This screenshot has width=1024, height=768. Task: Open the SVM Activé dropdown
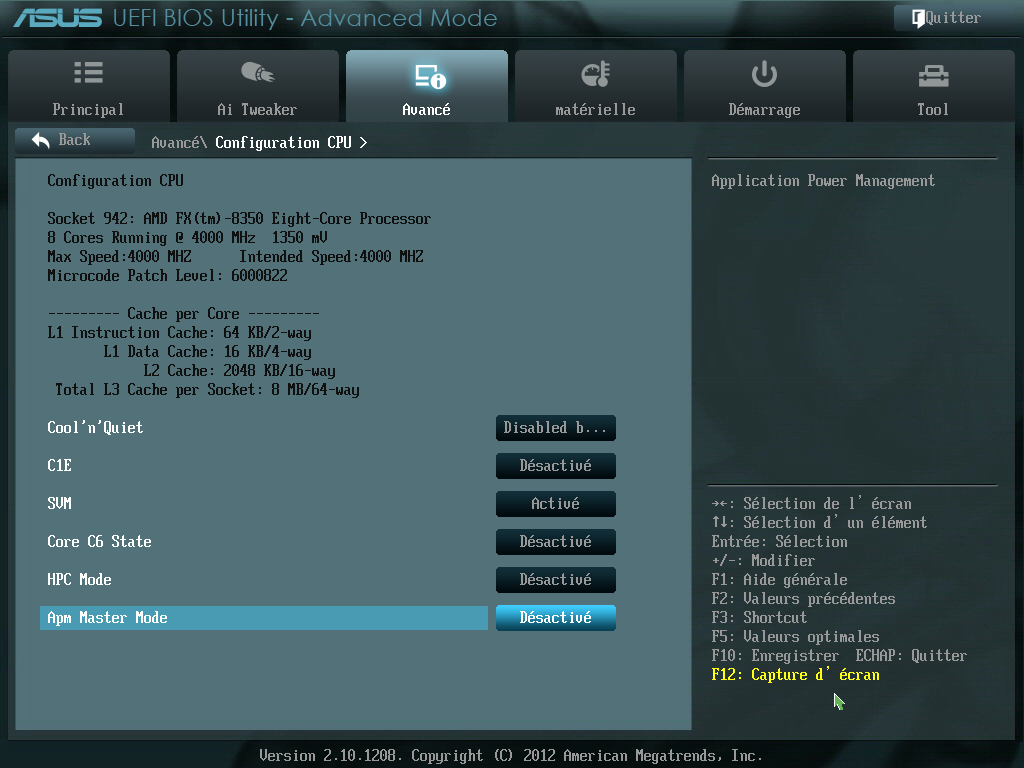coord(556,504)
